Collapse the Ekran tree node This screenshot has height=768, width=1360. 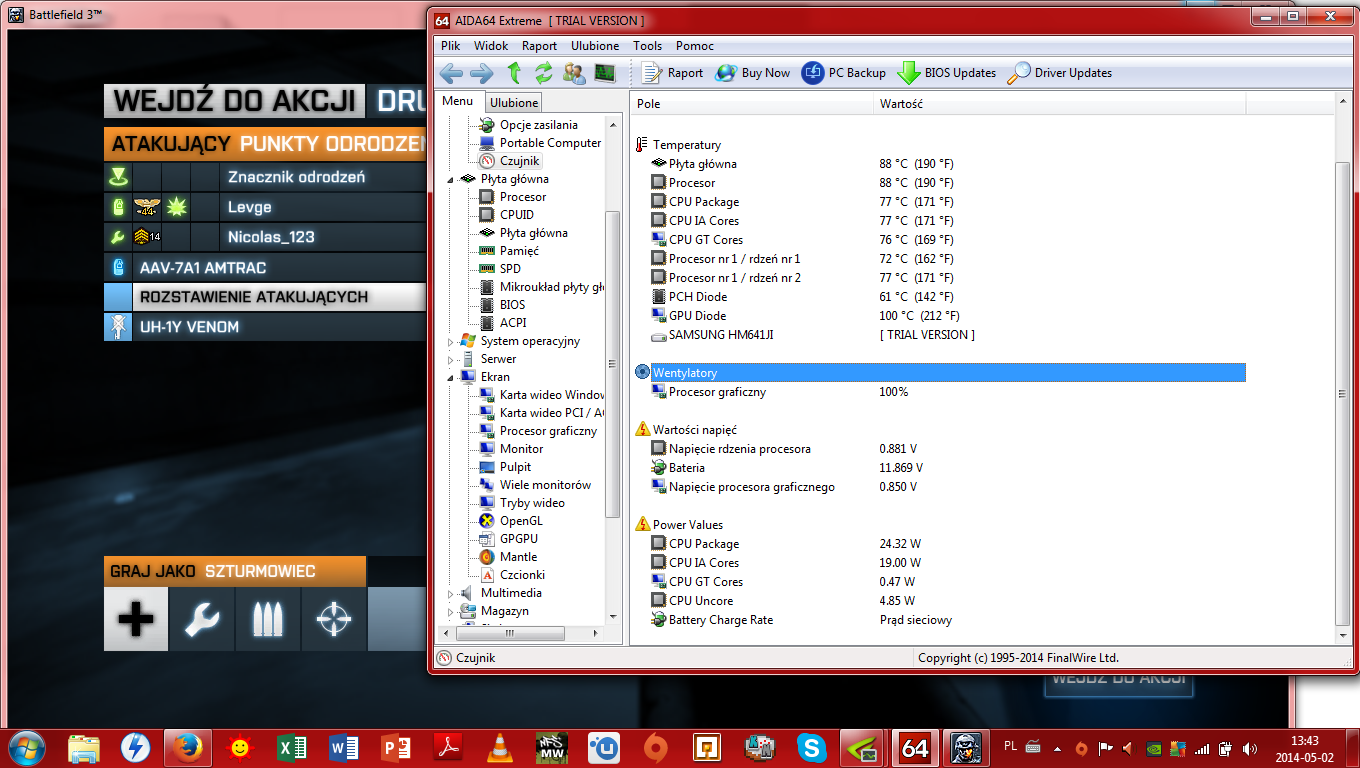point(451,378)
